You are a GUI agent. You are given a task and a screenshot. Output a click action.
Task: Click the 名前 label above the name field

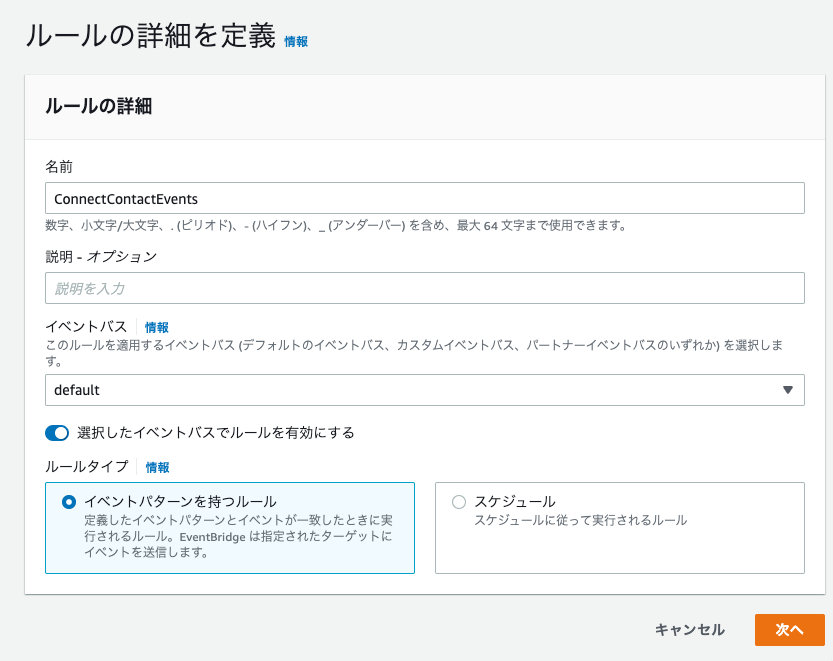pyautogui.click(x=59, y=167)
